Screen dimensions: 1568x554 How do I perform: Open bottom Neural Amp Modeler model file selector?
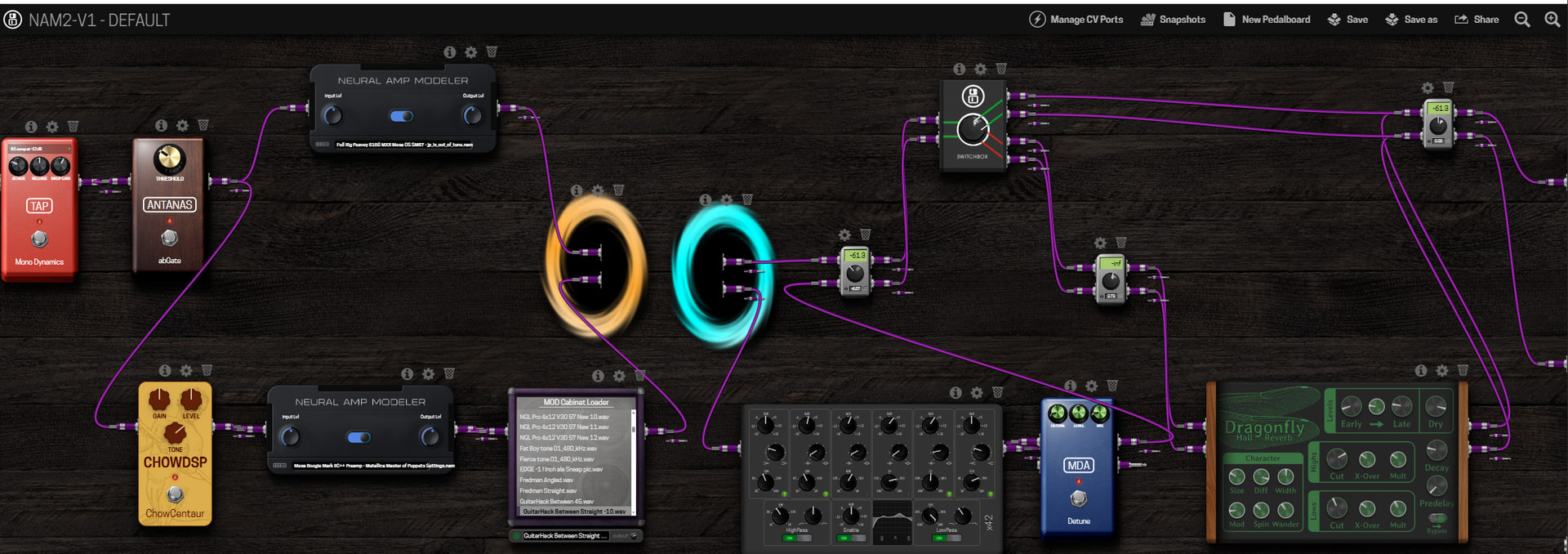(374, 466)
